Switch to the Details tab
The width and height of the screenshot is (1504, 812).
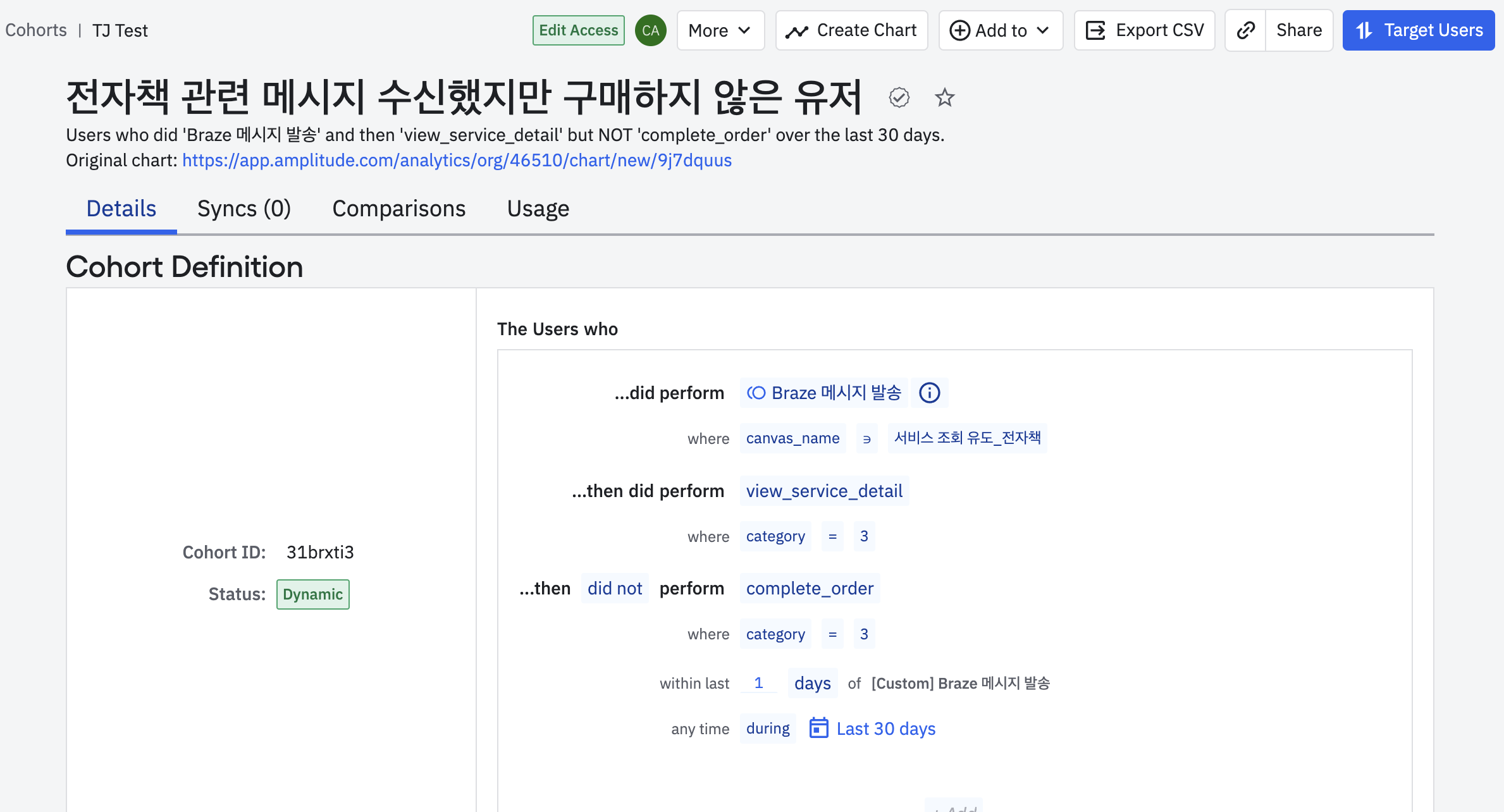(121, 209)
